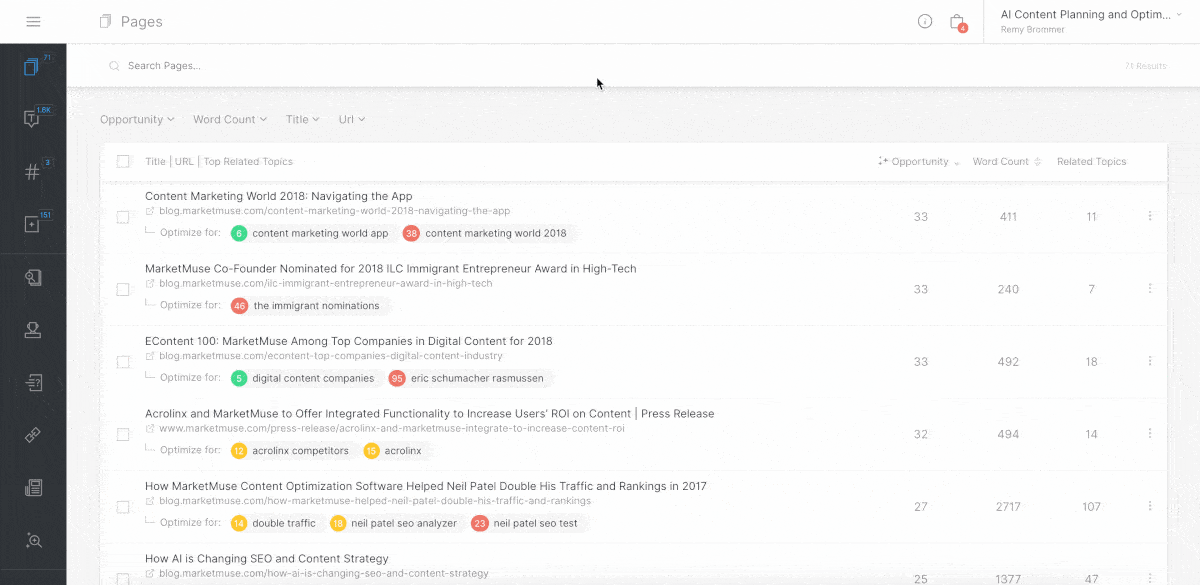Select topic chip neil patel seo test
The height and width of the screenshot is (585, 1200).
point(527,523)
